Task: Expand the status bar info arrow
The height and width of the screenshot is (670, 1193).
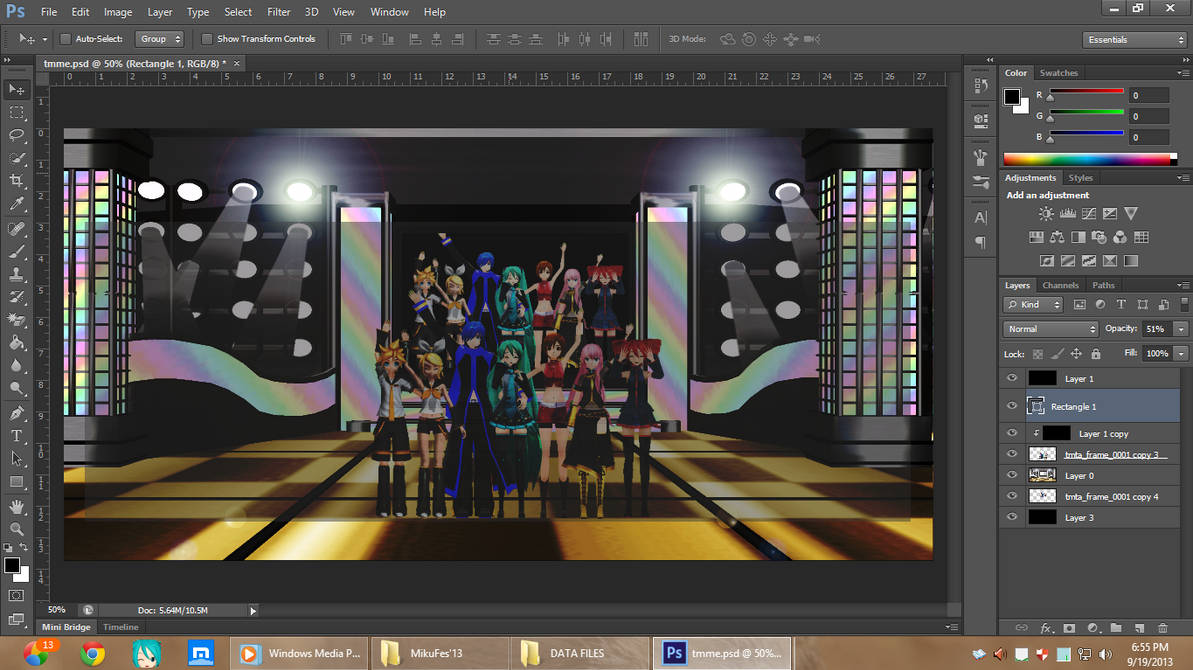Action: 253,611
